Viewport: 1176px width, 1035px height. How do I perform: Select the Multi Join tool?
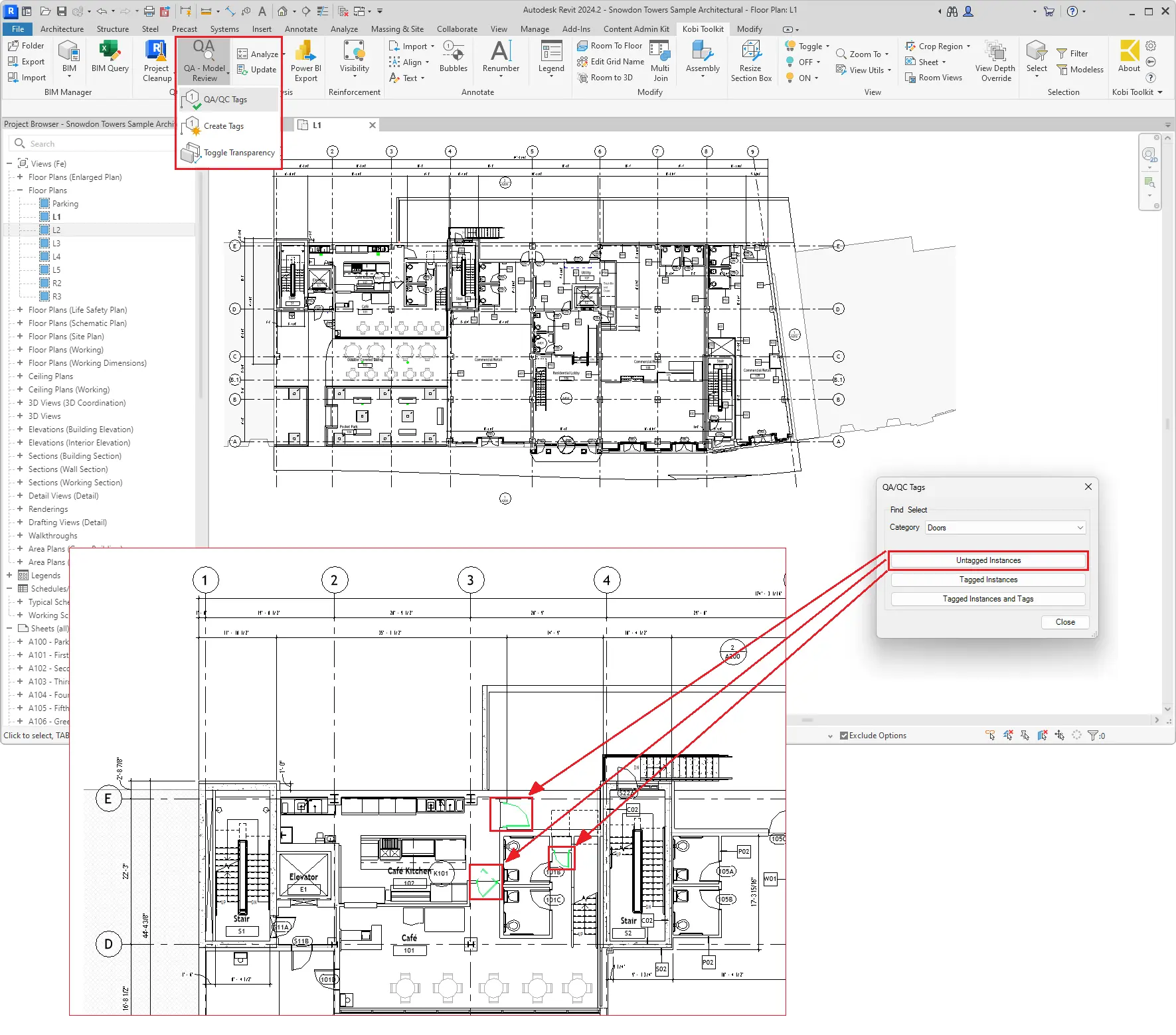coord(659,61)
